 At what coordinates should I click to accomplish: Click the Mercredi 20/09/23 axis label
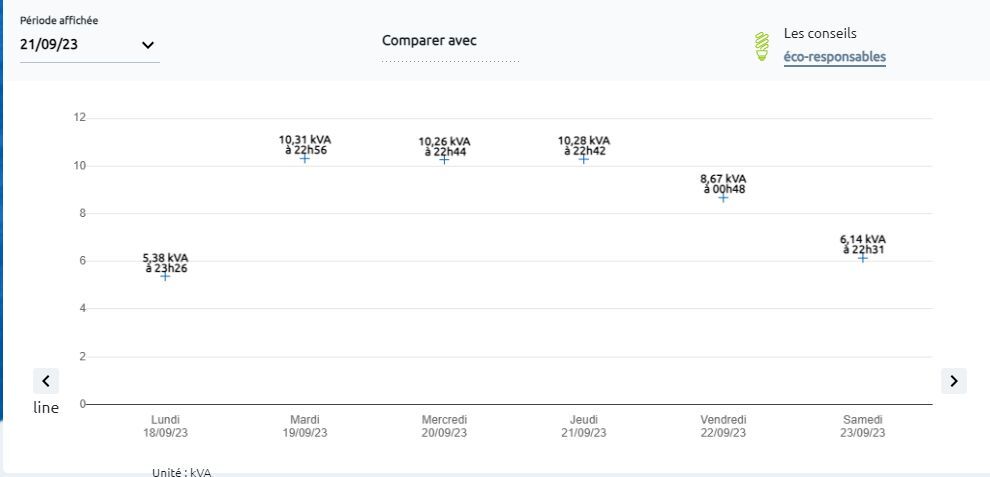[x=444, y=426]
